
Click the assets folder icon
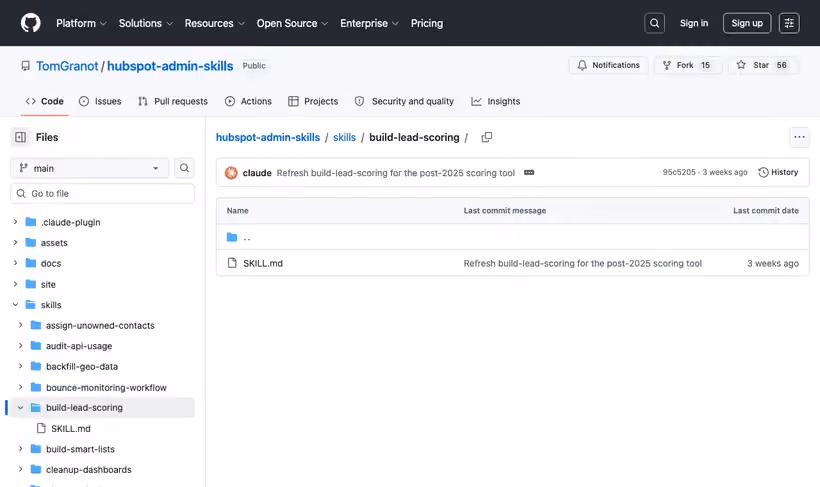(x=31, y=243)
